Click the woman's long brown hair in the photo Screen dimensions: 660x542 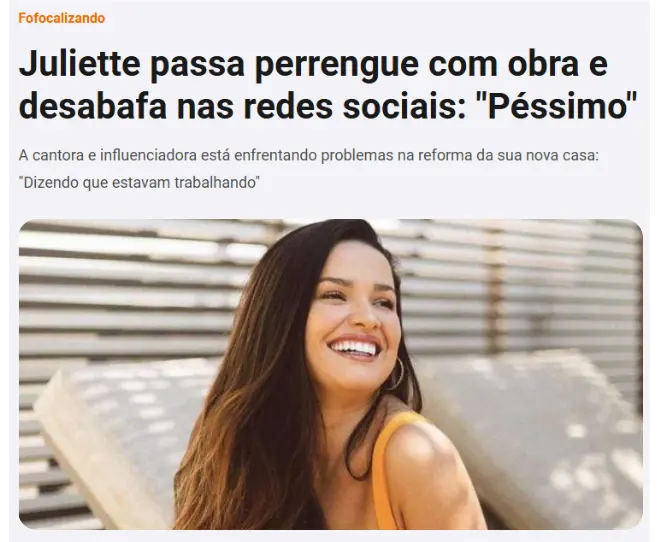pyautogui.click(x=253, y=400)
